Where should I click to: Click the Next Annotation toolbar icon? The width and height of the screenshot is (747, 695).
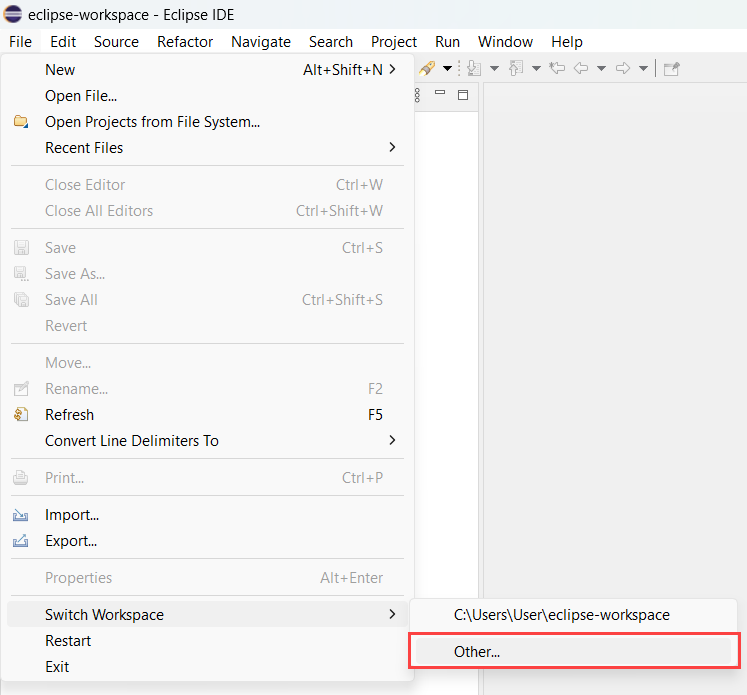474,69
